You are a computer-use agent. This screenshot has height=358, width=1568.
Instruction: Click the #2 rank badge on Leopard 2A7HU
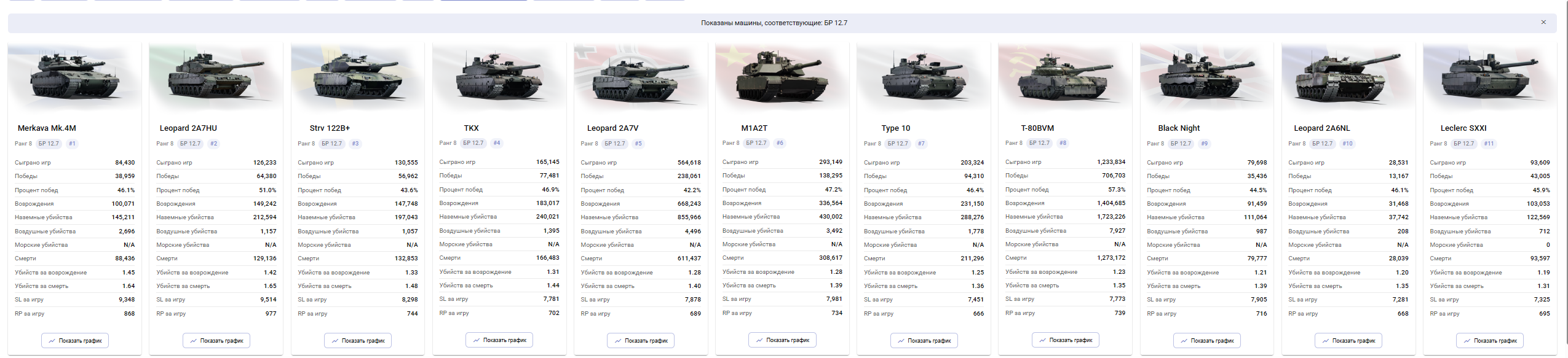point(213,144)
